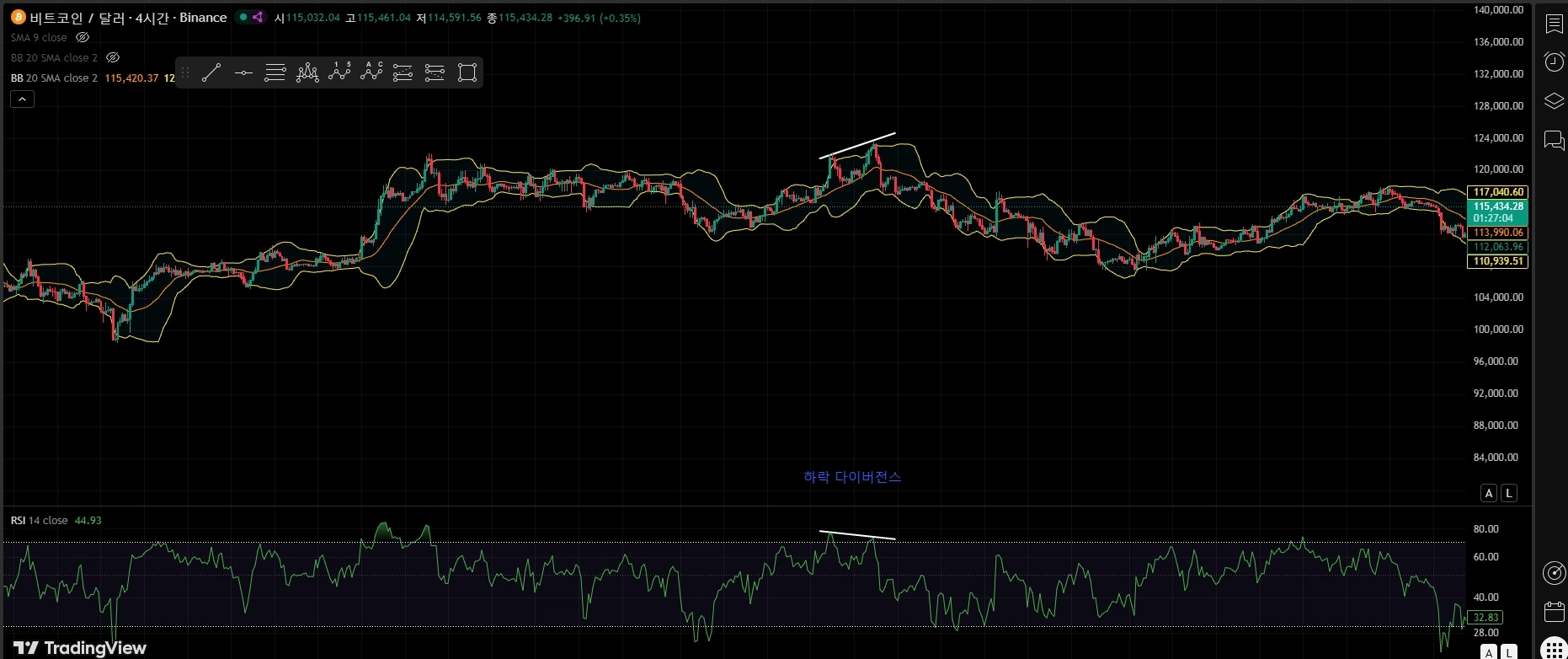Collapse the indicator legend with chevron
1568x659 pixels.
coord(22,99)
